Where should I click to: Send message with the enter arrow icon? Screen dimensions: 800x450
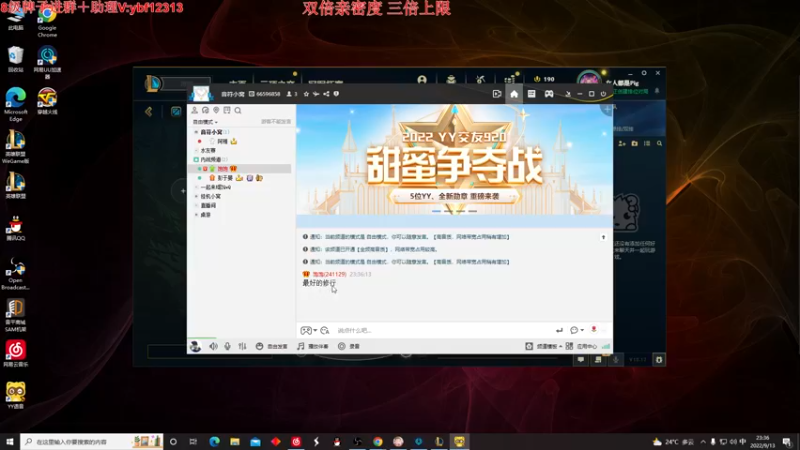pyautogui.click(x=559, y=331)
